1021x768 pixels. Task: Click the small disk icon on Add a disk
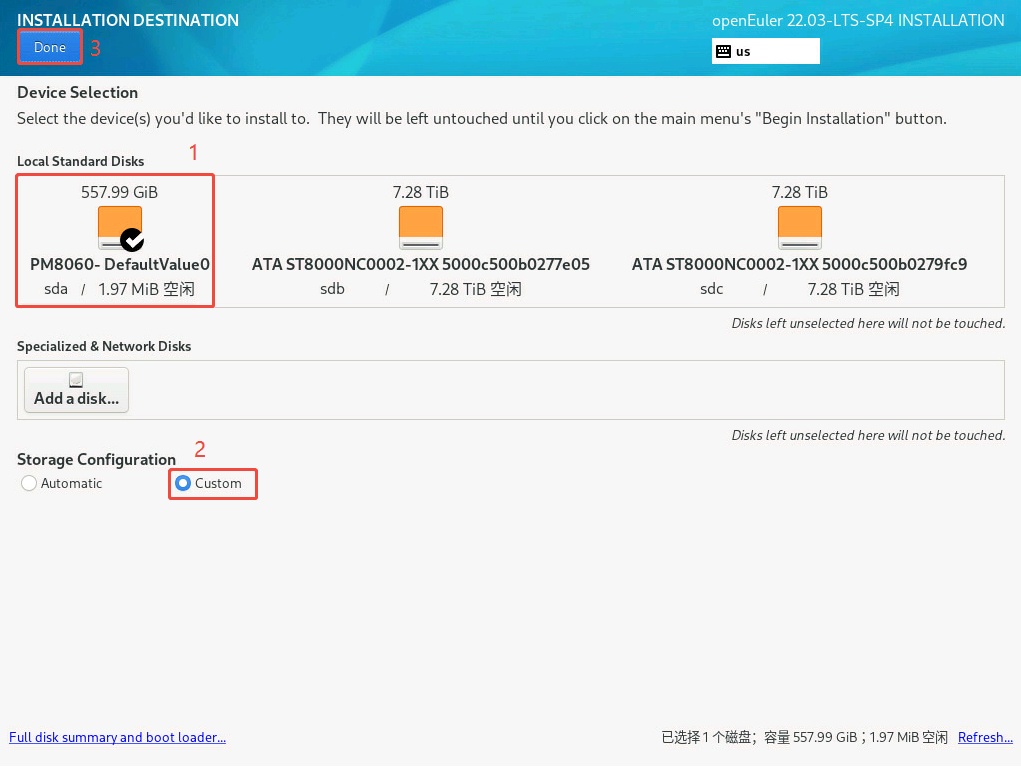[76, 379]
